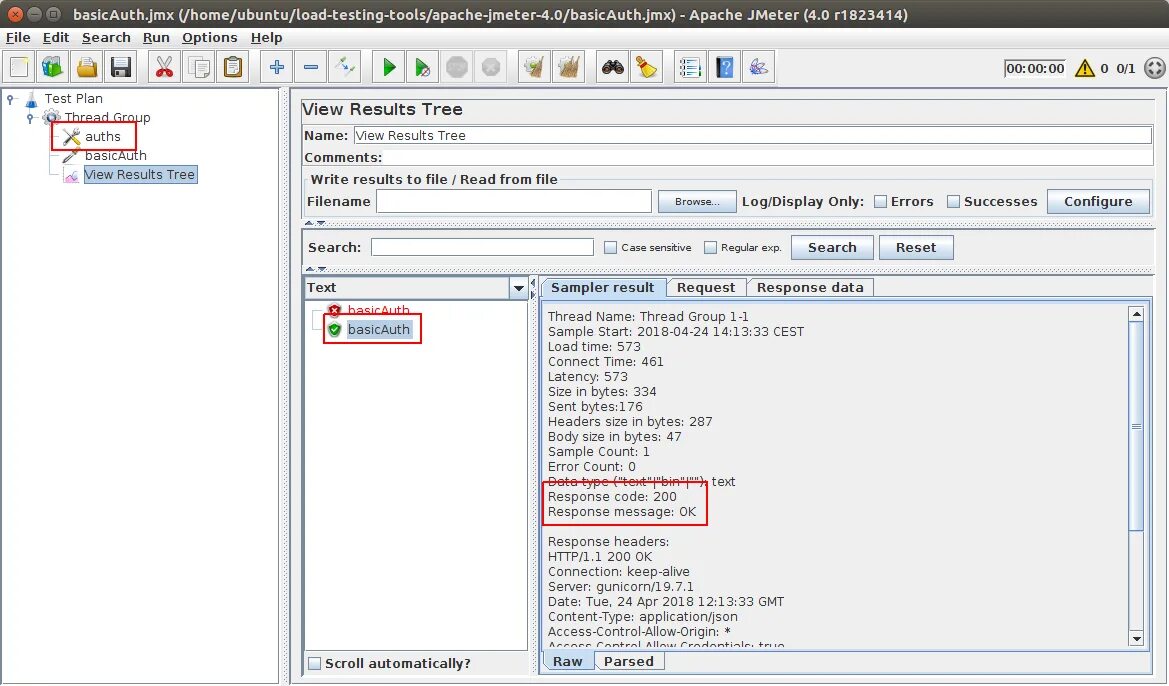Open the Search menu
The height and width of the screenshot is (686, 1169).
tap(106, 37)
